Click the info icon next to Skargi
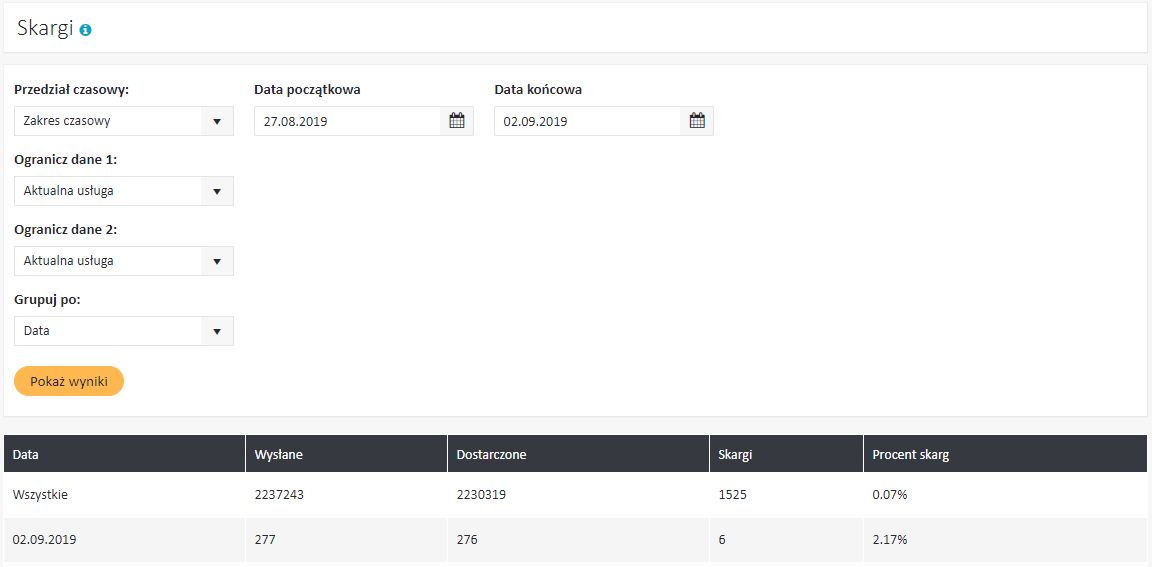The width and height of the screenshot is (1152, 567). point(85,30)
